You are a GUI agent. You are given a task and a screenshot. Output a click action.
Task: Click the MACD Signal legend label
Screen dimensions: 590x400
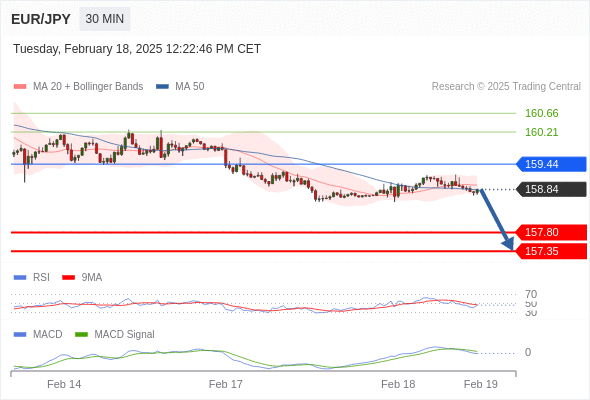[x=125, y=334]
